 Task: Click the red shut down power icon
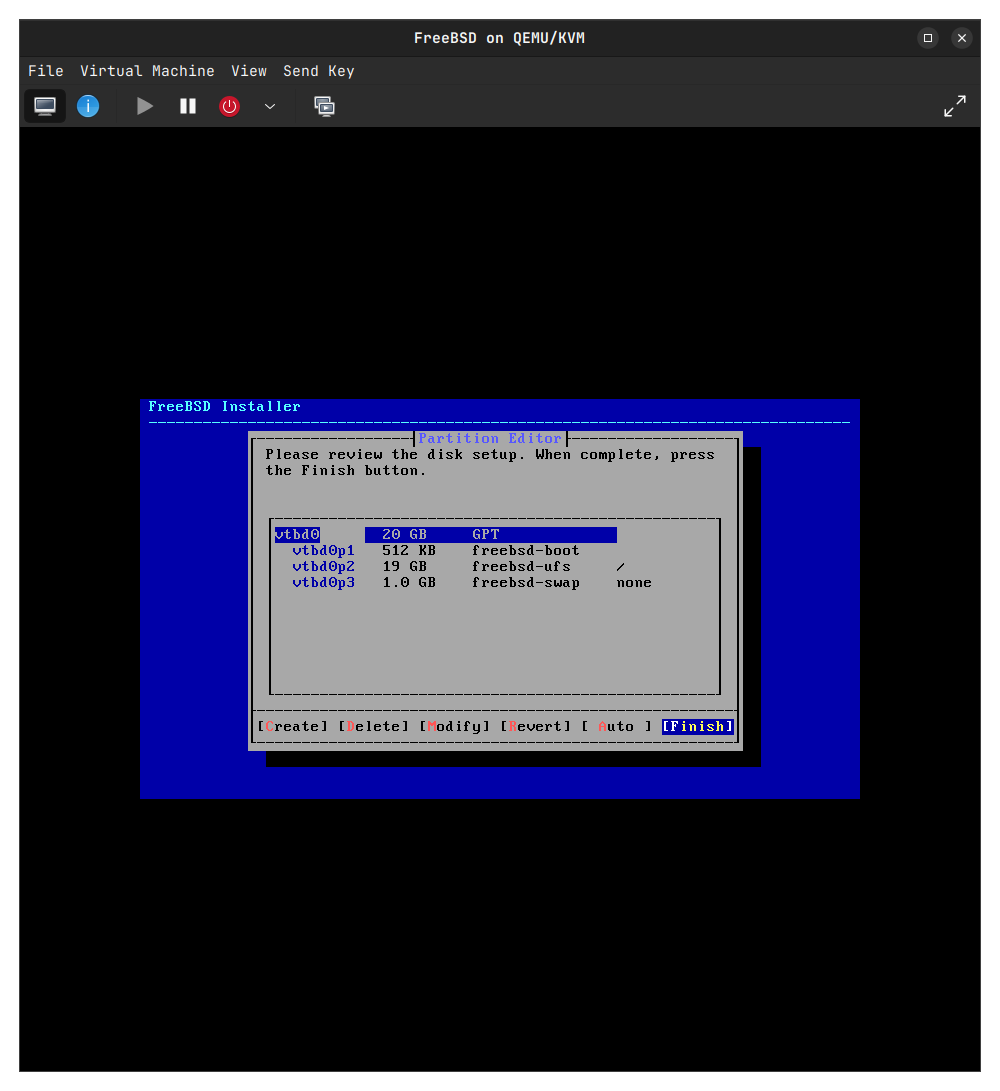pyautogui.click(x=230, y=106)
